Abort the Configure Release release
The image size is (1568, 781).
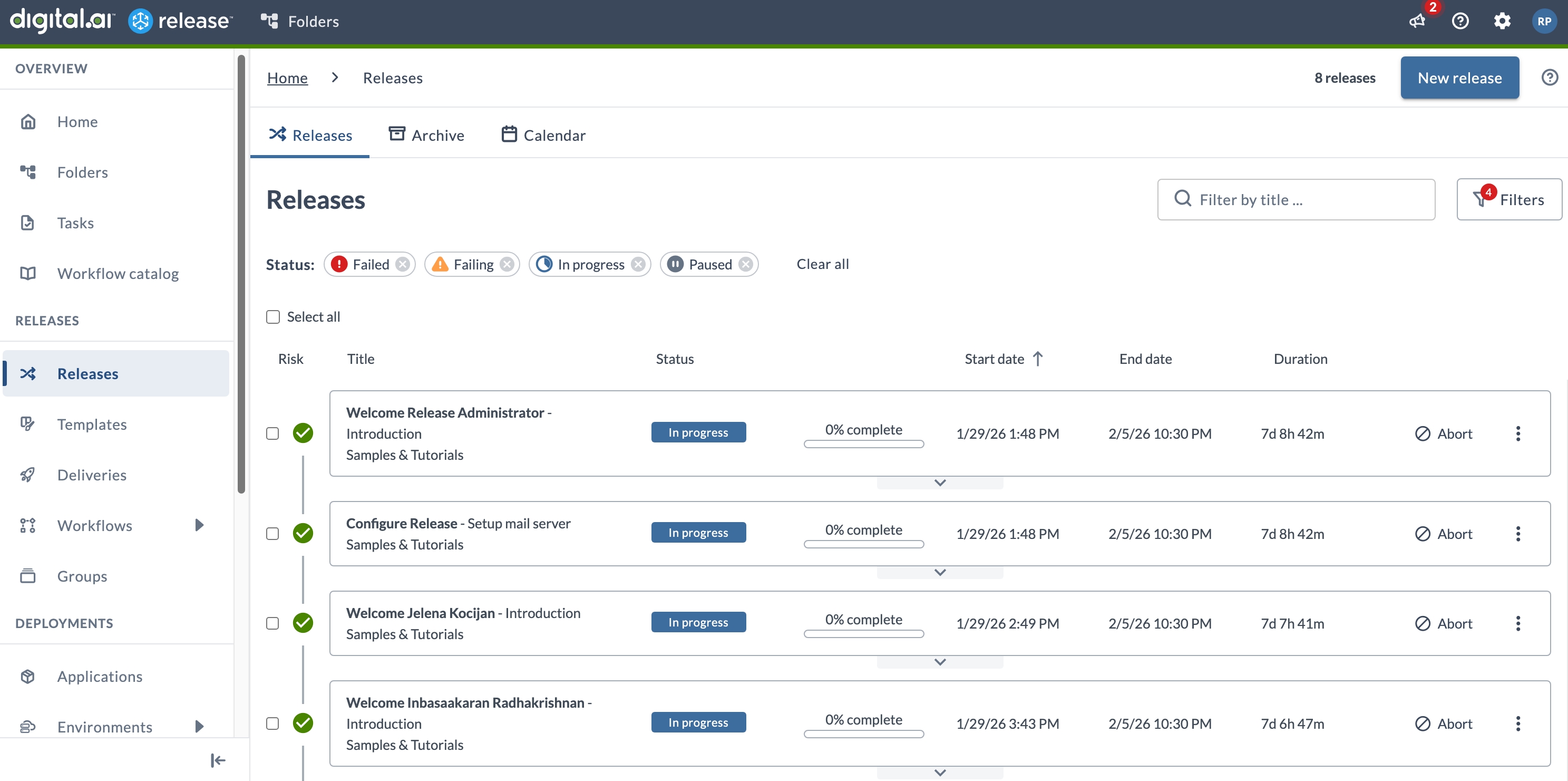[1444, 533]
